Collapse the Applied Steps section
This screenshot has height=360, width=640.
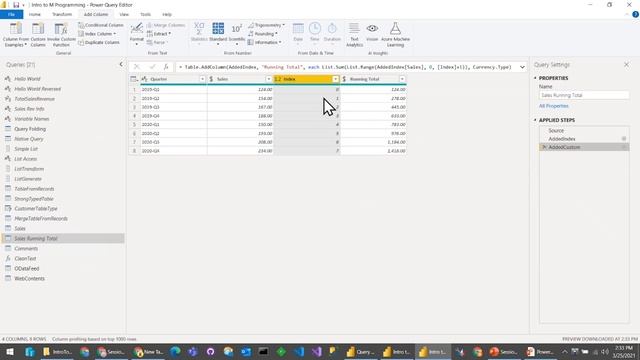click(x=535, y=120)
